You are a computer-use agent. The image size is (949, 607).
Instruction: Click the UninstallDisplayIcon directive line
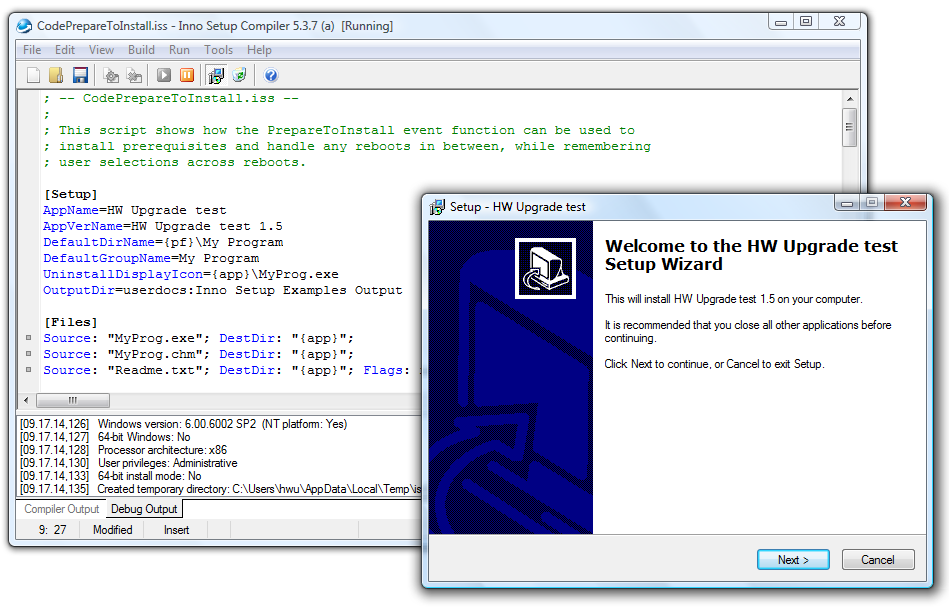[191, 274]
